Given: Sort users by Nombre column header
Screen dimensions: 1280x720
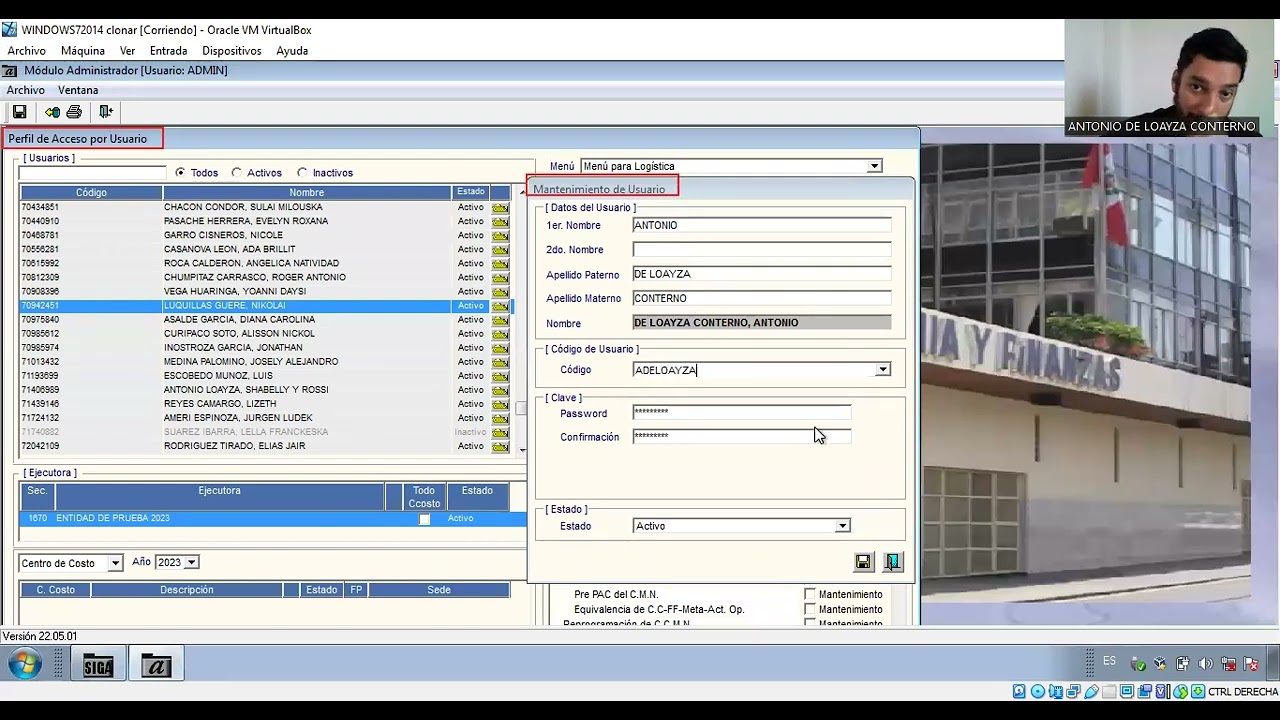Looking at the screenshot, I should 307,192.
